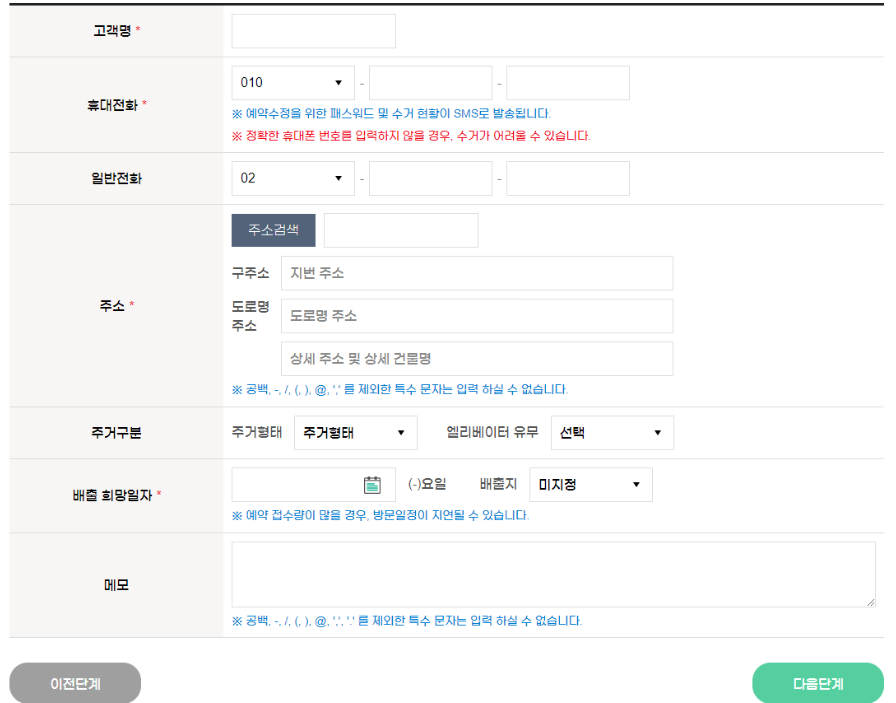Open the 주거형태 housing type dropdown
This screenshot has width=896, height=703.
click(x=355, y=432)
